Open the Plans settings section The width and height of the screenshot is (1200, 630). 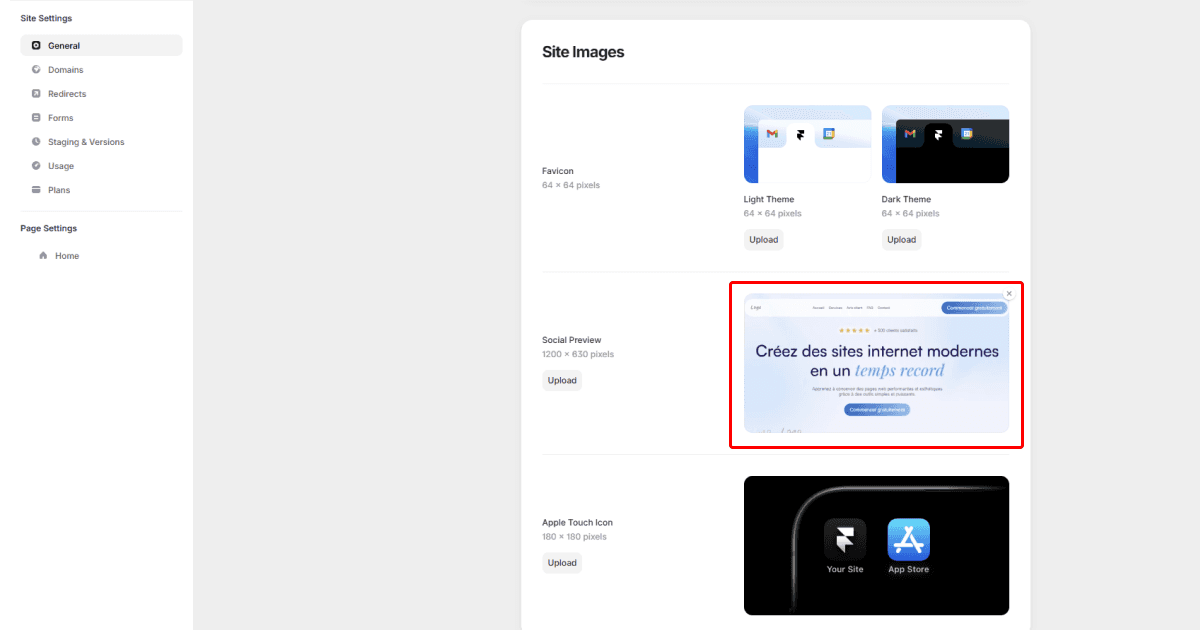pos(58,189)
